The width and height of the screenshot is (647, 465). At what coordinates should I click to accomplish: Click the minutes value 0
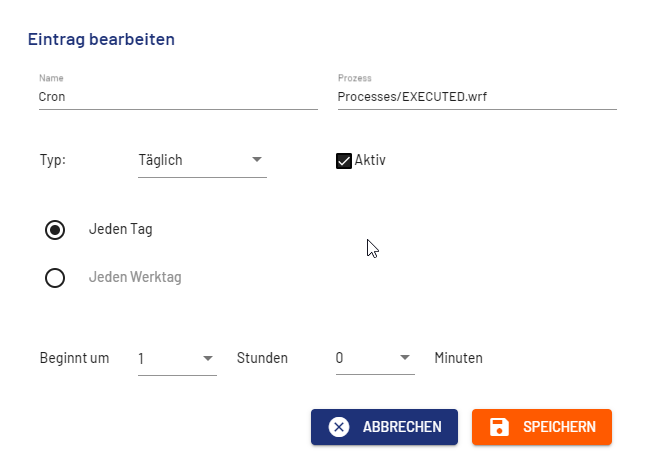pyautogui.click(x=340, y=358)
